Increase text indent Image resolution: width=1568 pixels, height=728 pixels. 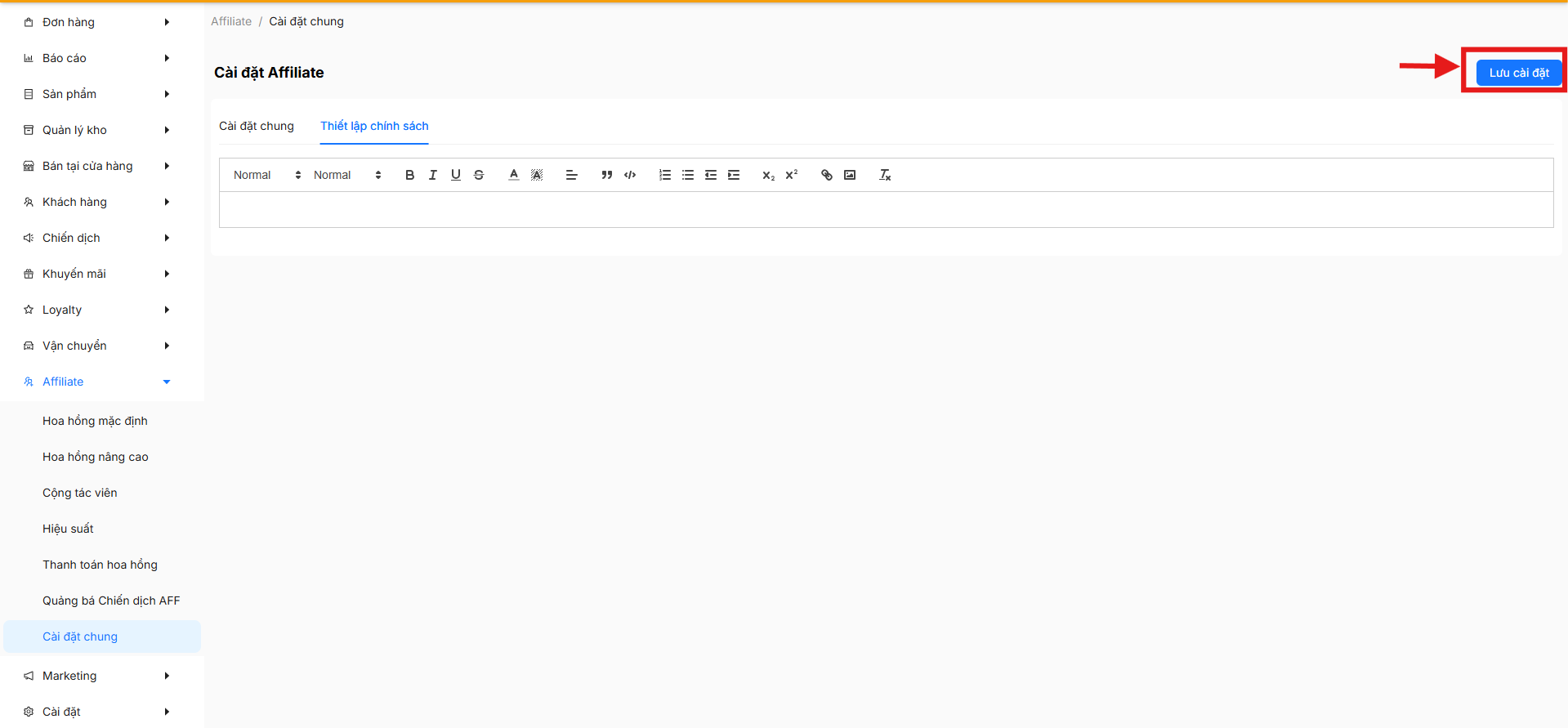tap(734, 175)
